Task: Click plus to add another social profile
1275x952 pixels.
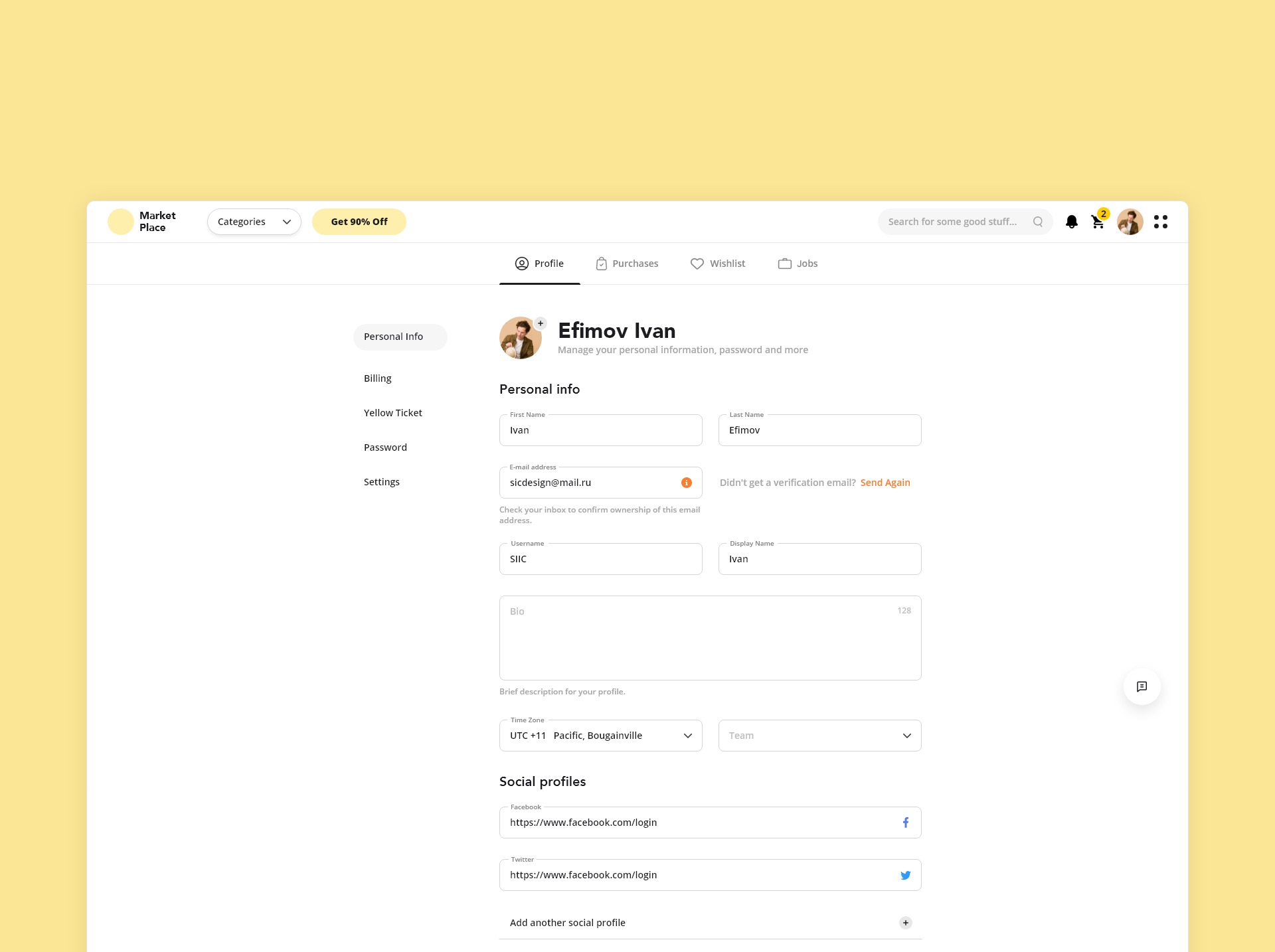Action: point(905,923)
